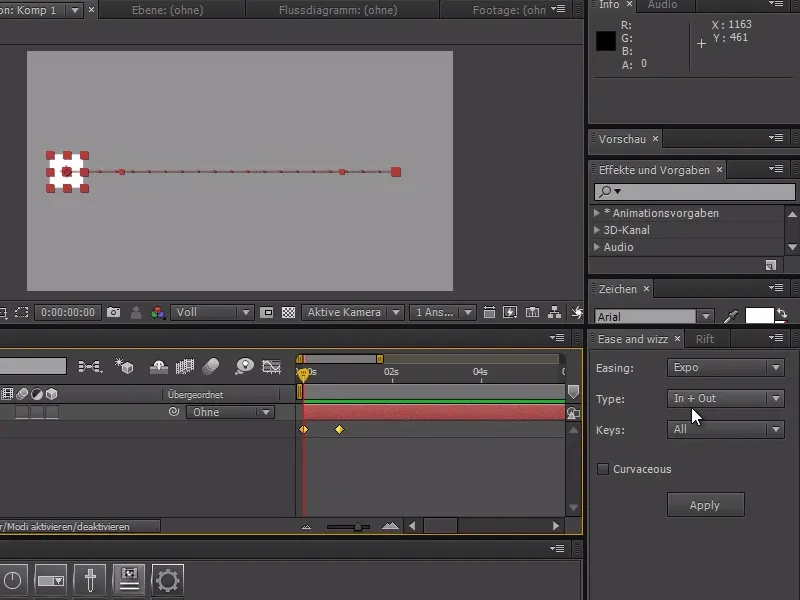Click the adjustment layer column header icon
Image resolution: width=800 pixels, height=600 pixels.
[x=37, y=394]
